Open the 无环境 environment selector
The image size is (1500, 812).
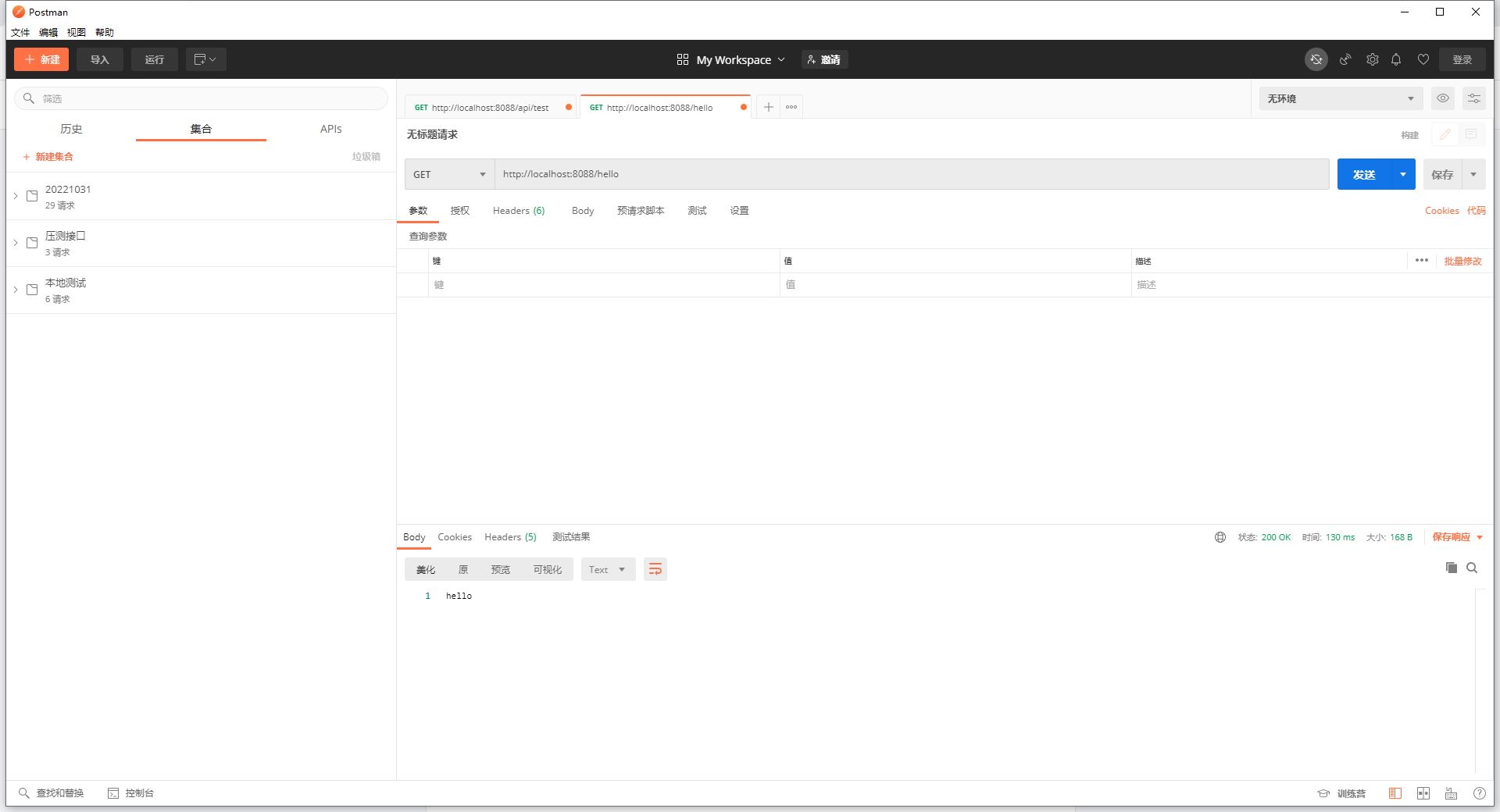[x=1339, y=98]
